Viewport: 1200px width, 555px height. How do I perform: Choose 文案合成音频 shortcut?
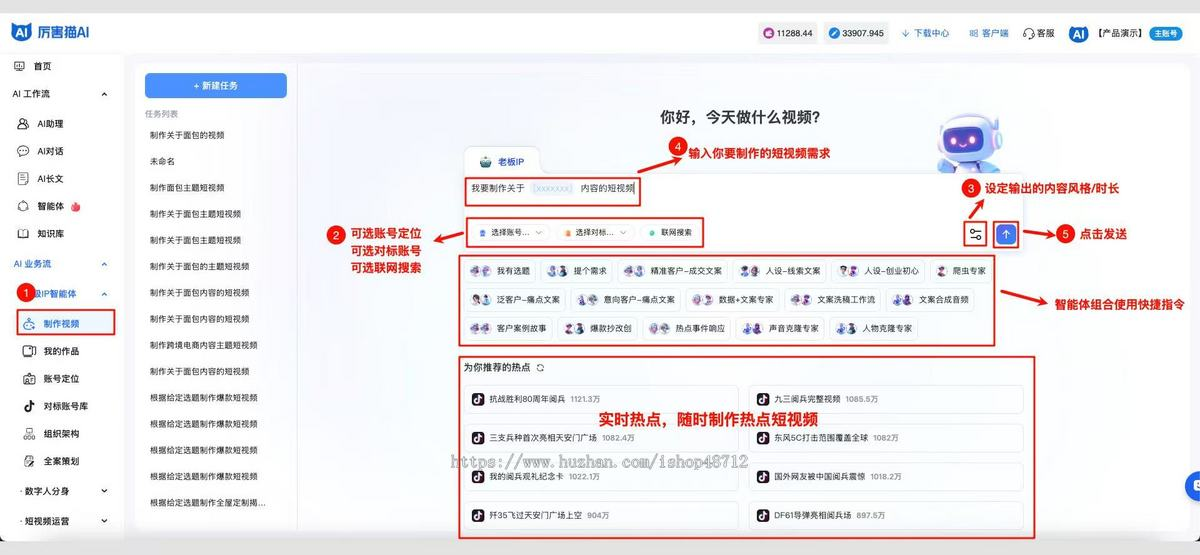pyautogui.click(x=929, y=299)
